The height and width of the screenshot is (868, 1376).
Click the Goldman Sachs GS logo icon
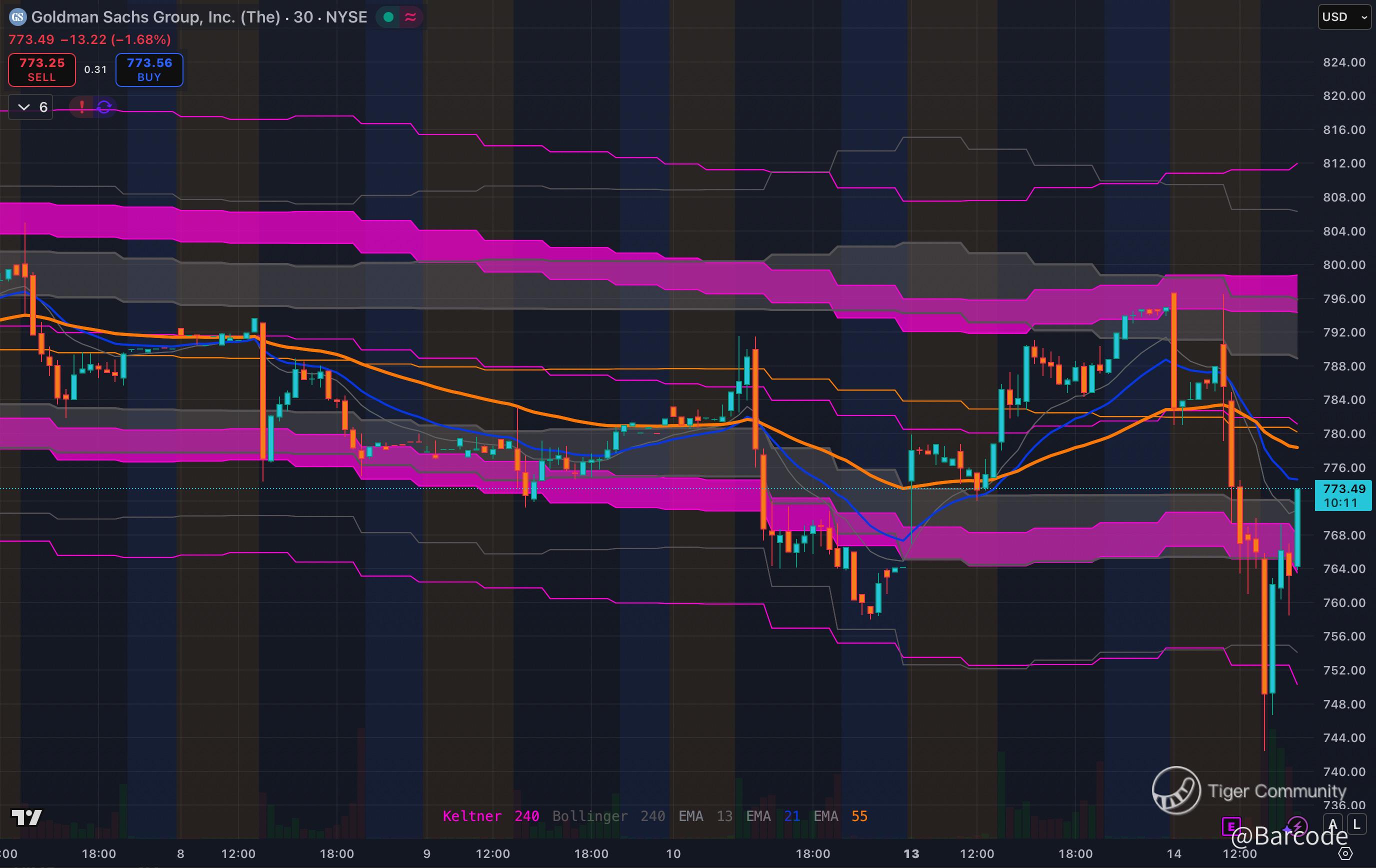(17, 17)
